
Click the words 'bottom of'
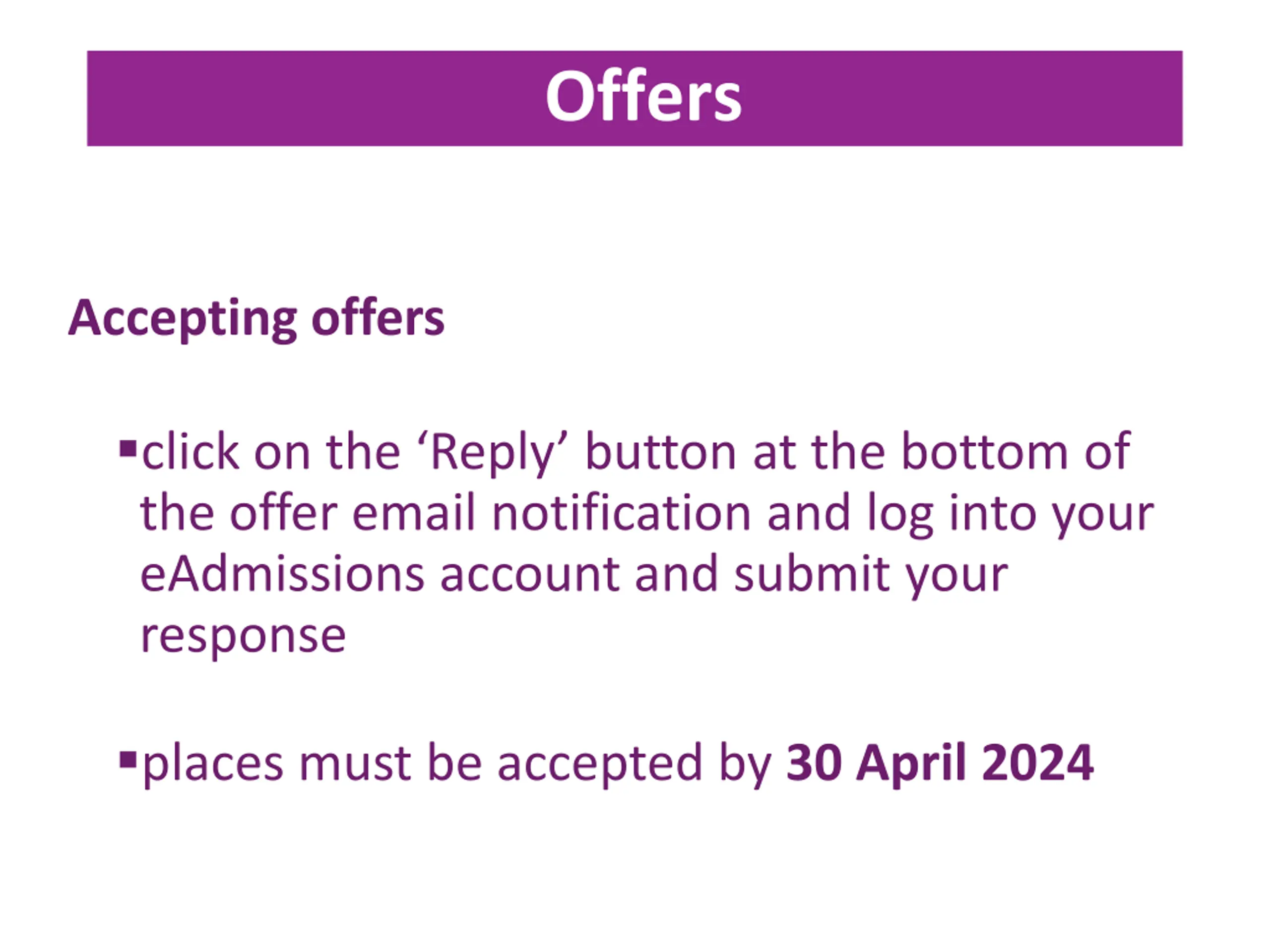tap(1016, 452)
